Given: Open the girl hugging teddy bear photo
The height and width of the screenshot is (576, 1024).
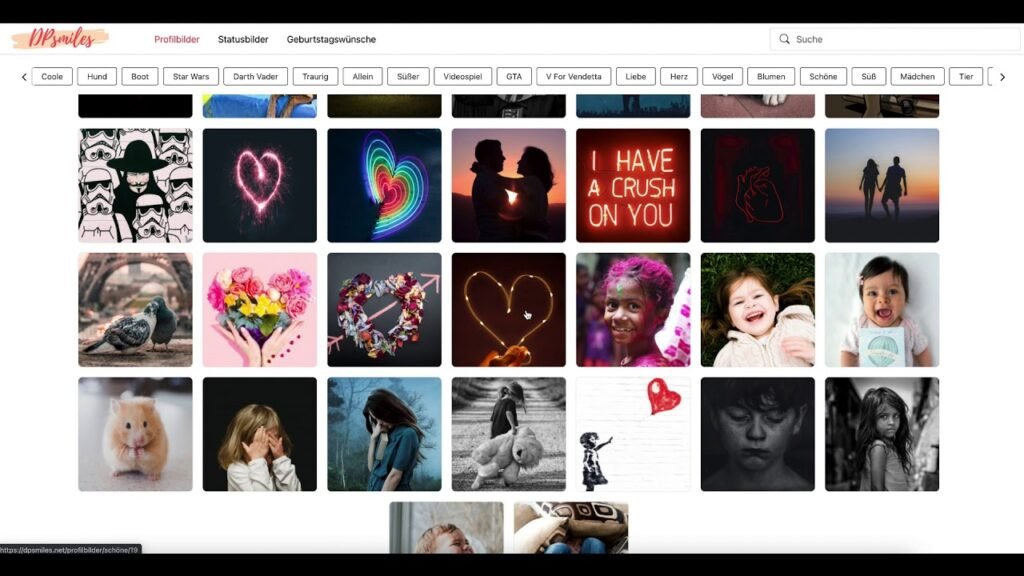Looking at the screenshot, I should 508,434.
